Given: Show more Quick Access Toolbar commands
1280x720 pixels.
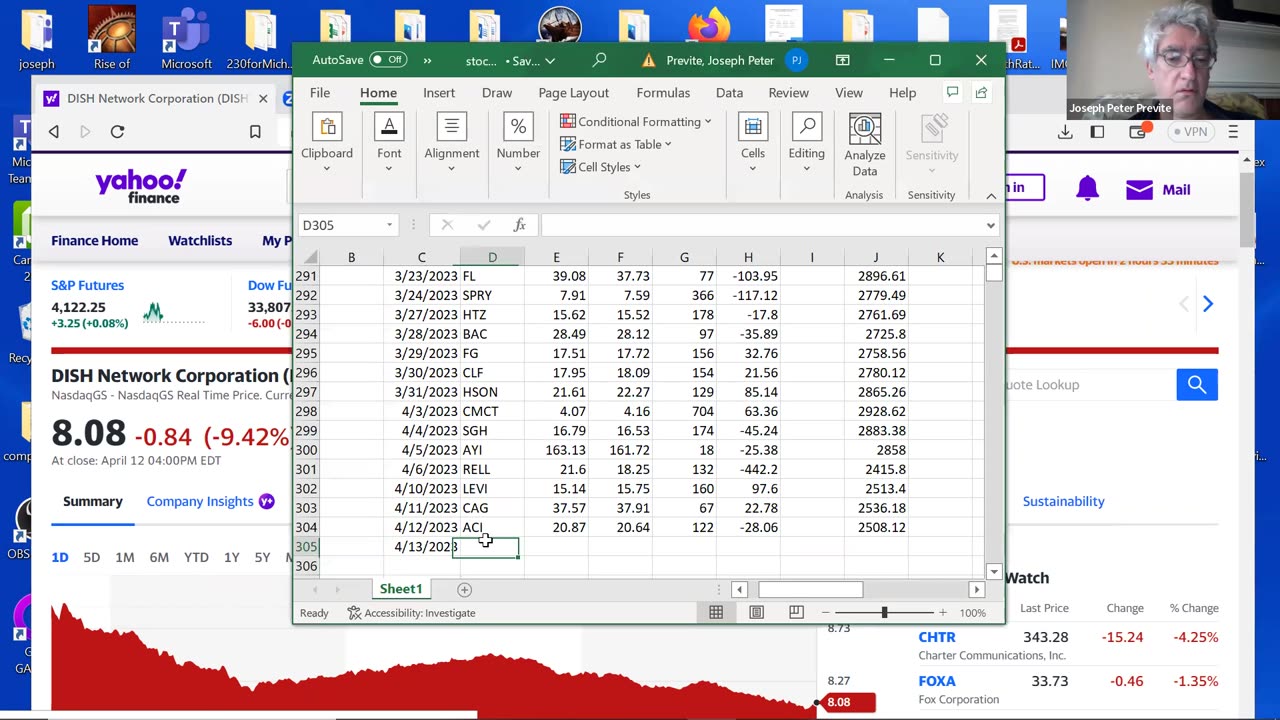Looking at the screenshot, I should (x=427, y=60).
